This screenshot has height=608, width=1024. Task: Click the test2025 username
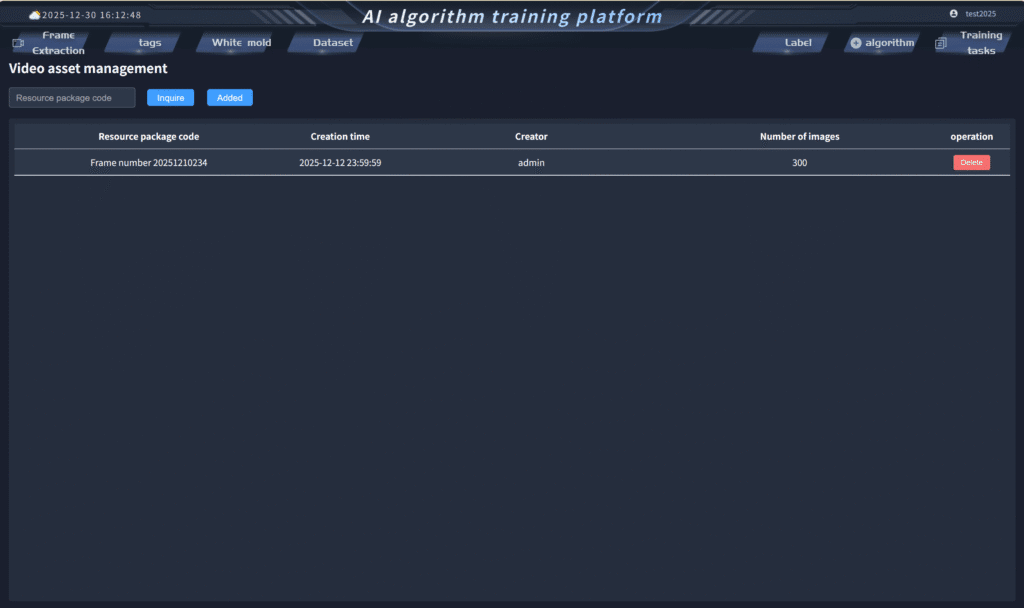[x=980, y=14]
